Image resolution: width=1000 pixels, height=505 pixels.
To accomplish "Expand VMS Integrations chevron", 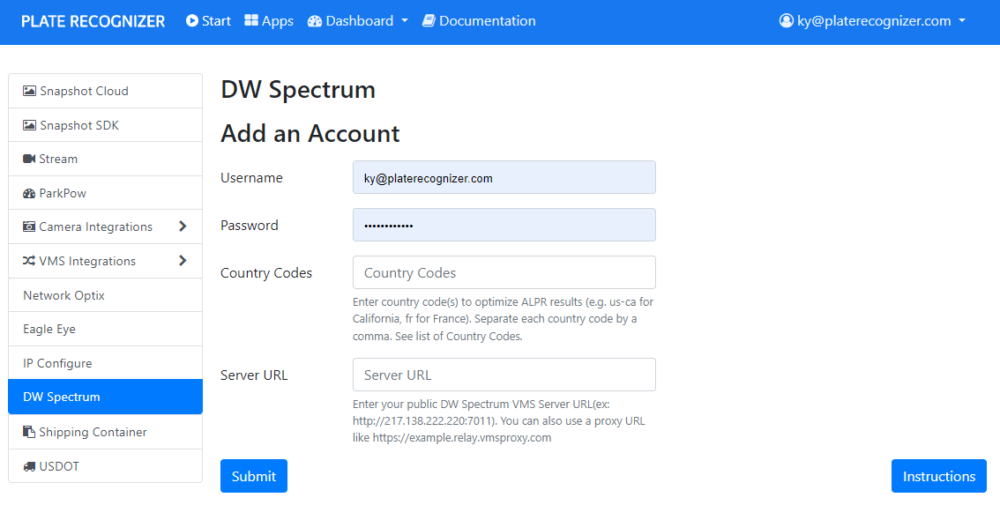I will tap(182, 261).
